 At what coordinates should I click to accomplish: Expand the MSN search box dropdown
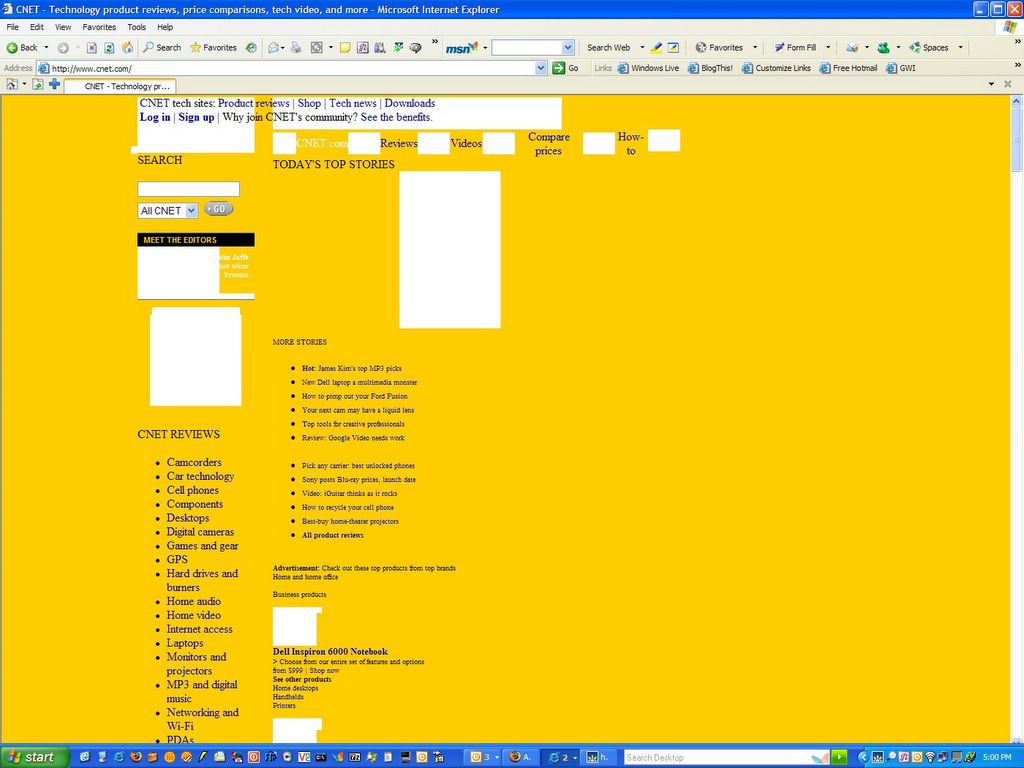[568, 48]
